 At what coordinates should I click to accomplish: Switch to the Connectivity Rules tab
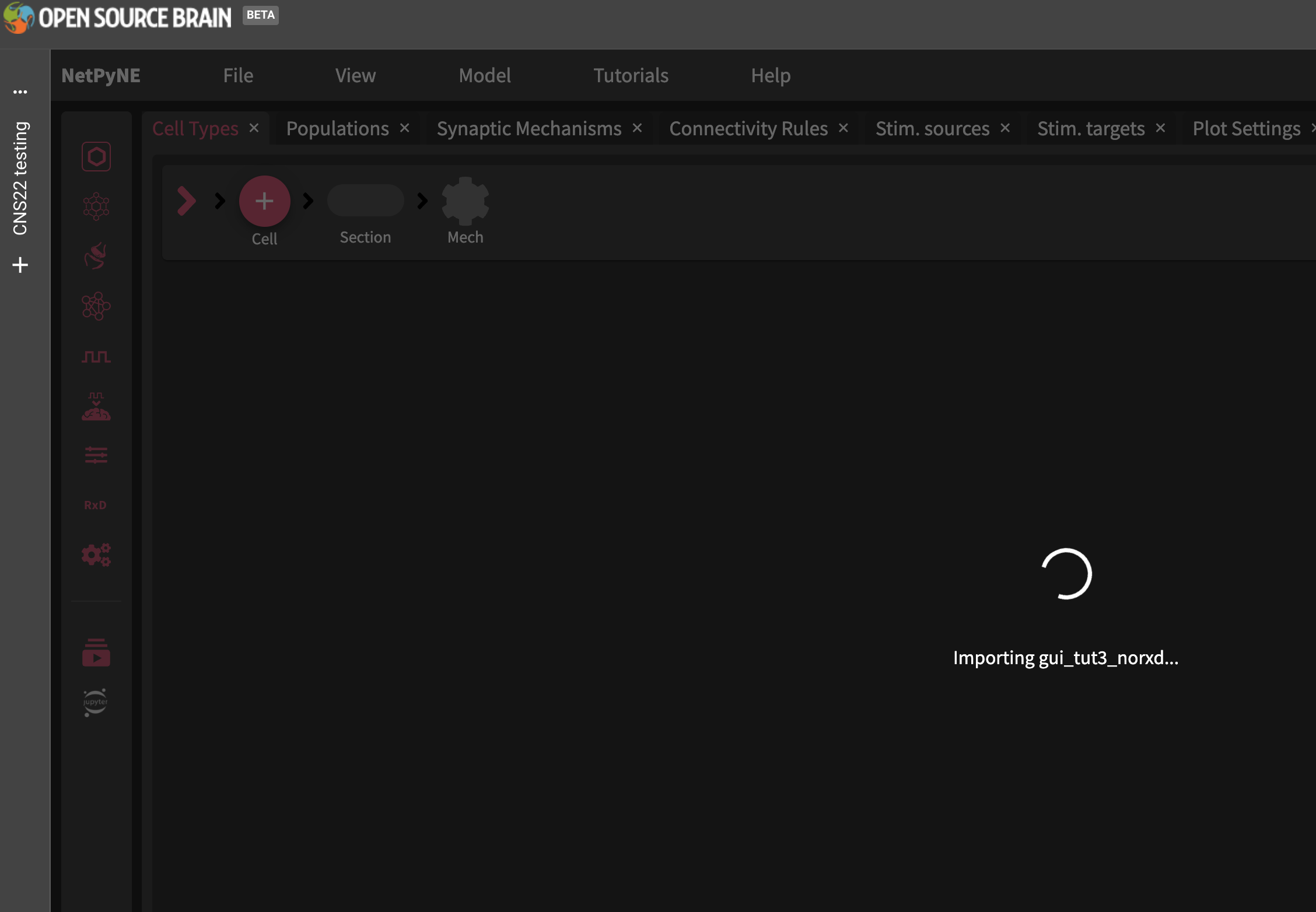748,128
